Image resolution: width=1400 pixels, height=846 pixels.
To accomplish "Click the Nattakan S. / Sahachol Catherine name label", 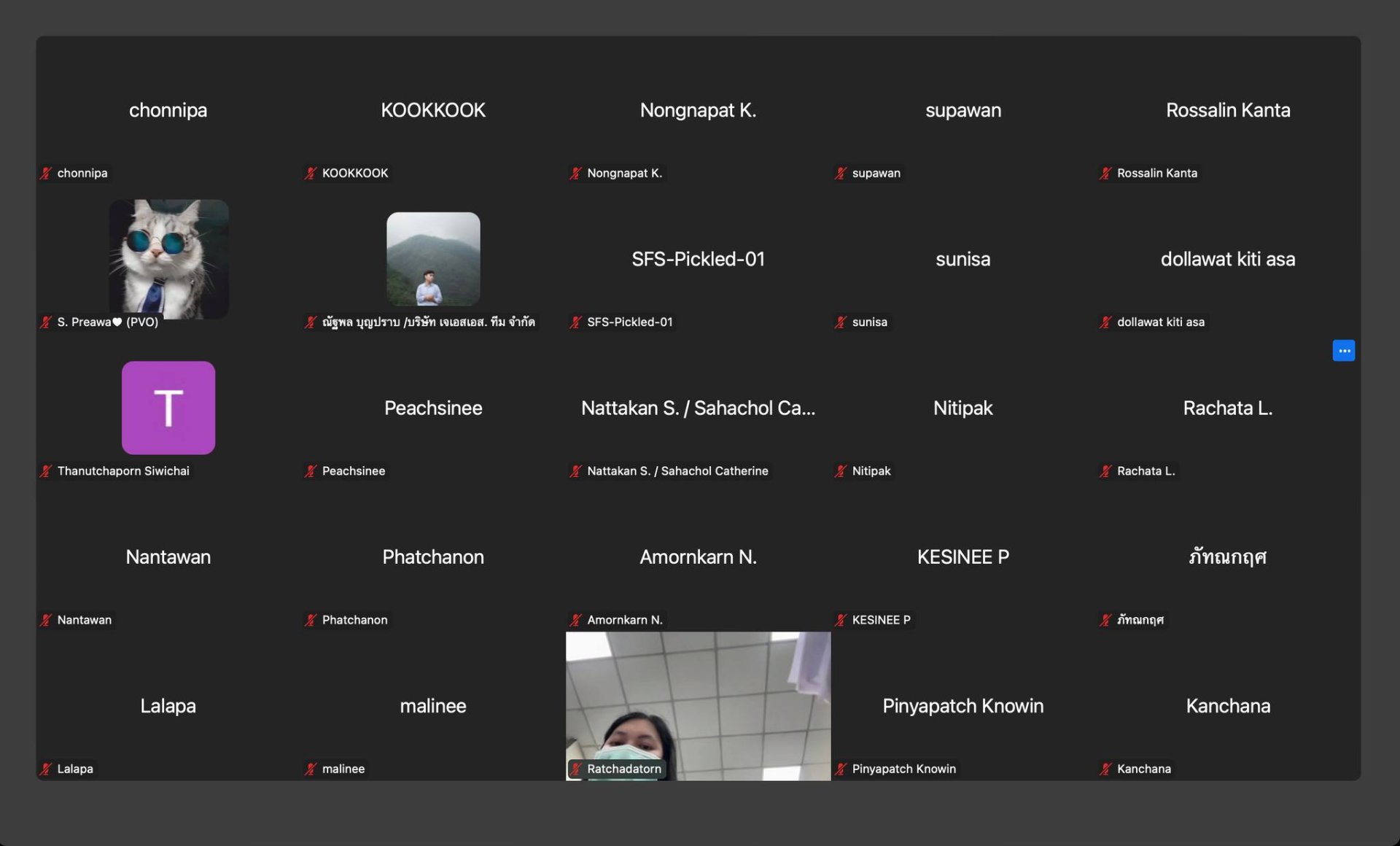I will tap(677, 471).
